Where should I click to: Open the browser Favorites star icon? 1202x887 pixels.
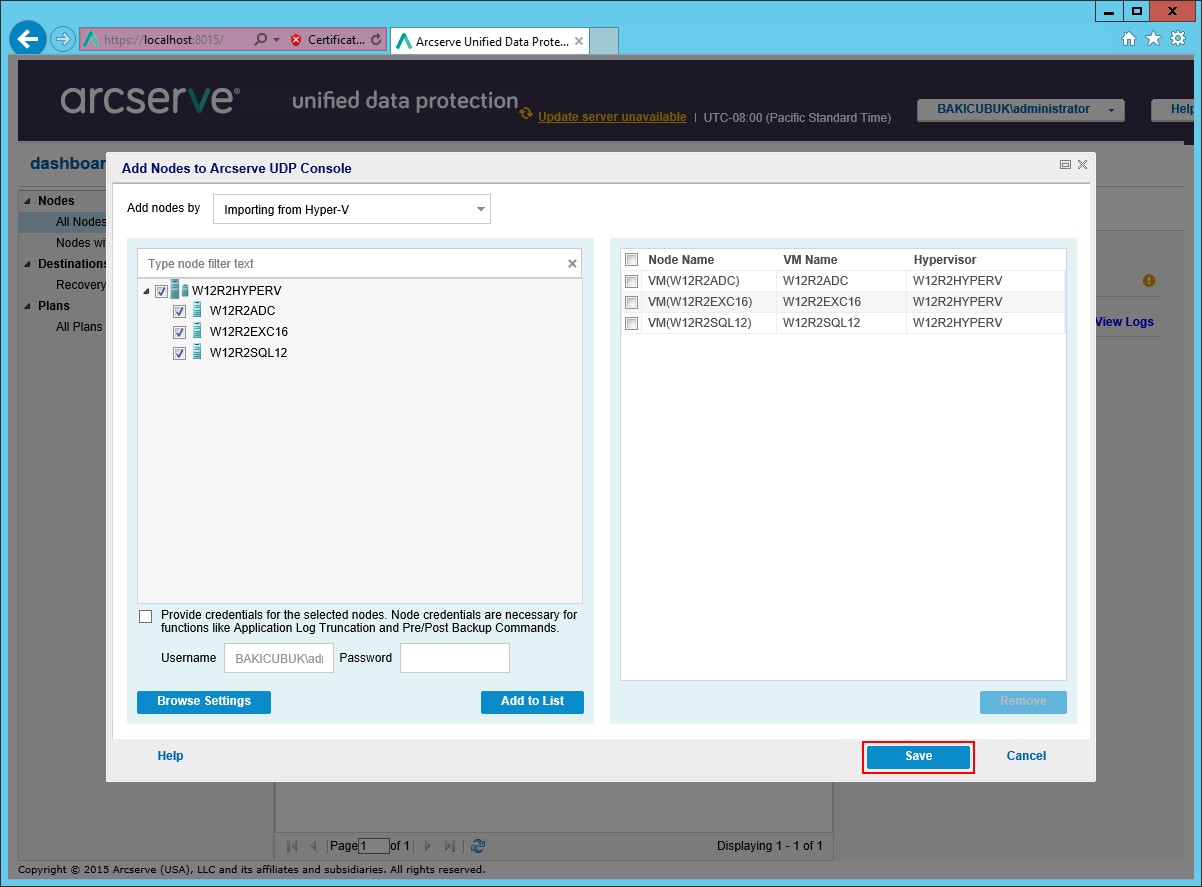[1153, 38]
